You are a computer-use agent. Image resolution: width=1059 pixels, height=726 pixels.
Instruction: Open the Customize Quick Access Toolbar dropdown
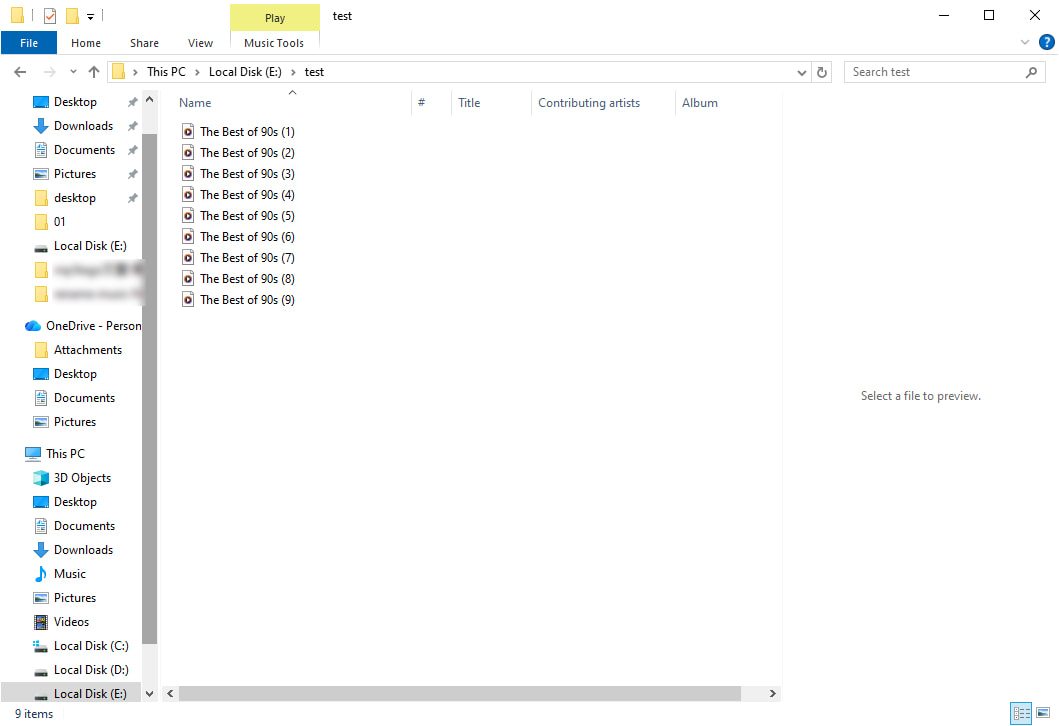pos(90,16)
